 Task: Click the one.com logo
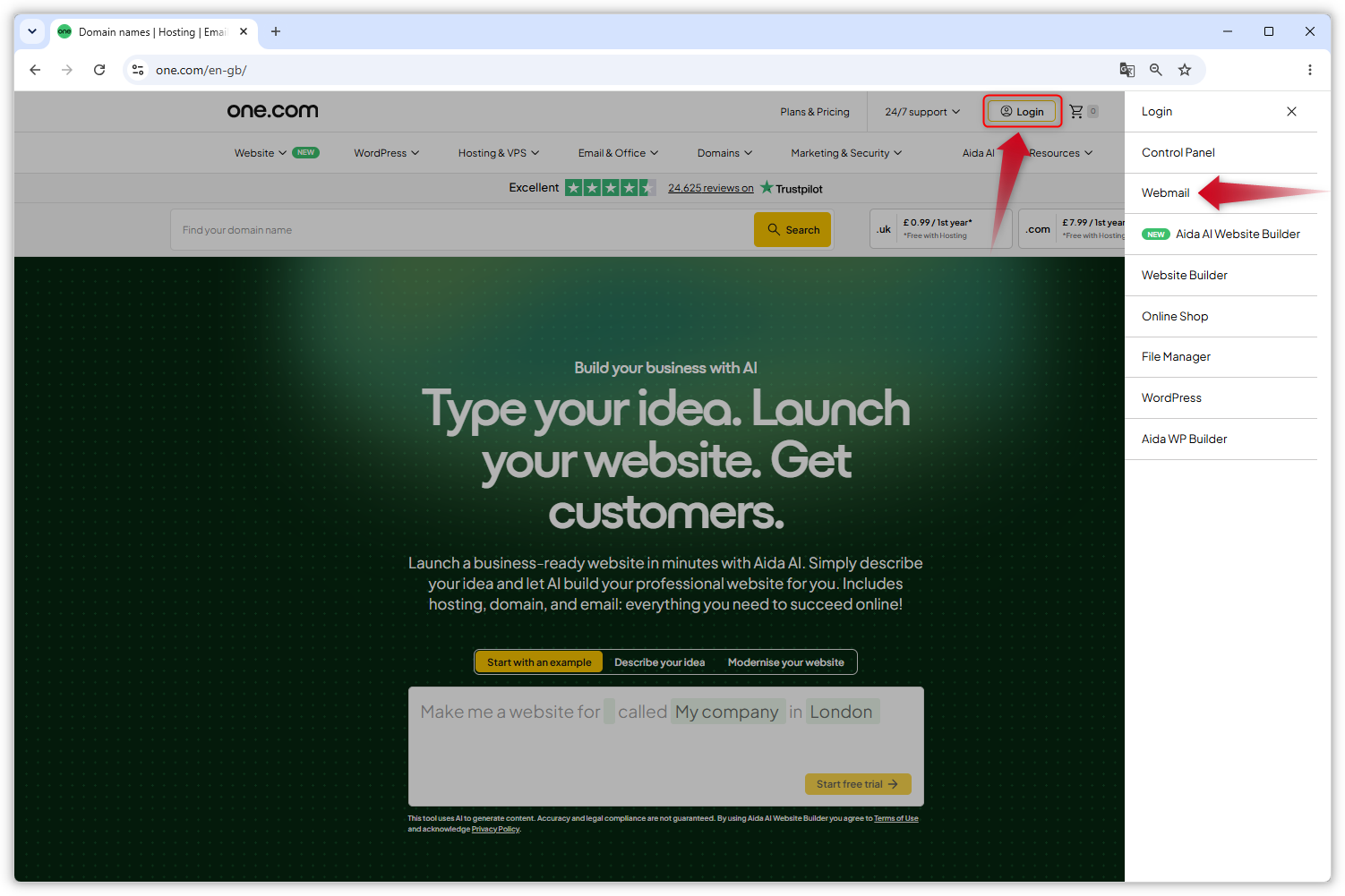click(x=272, y=111)
